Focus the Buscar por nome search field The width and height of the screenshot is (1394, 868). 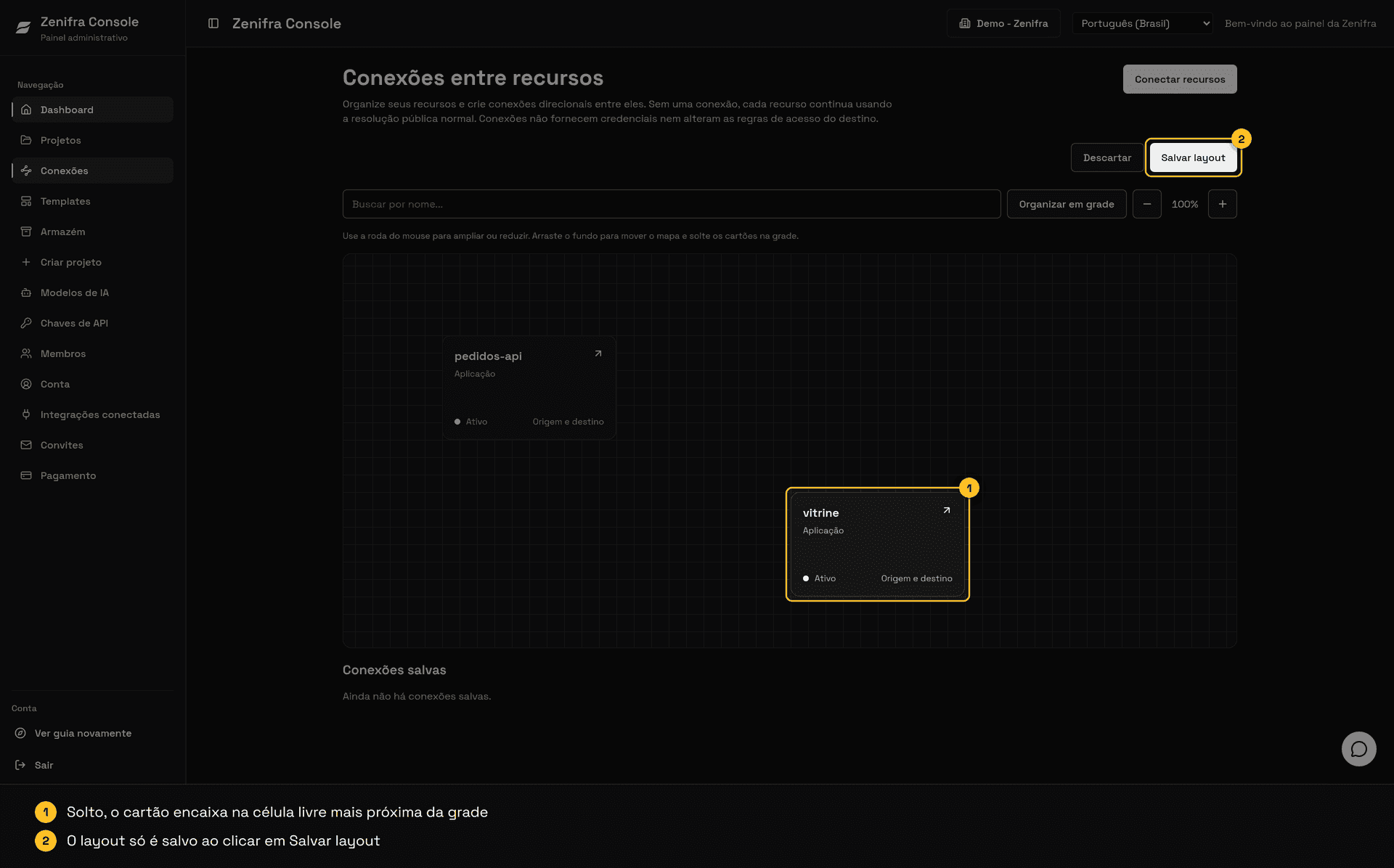[672, 204]
